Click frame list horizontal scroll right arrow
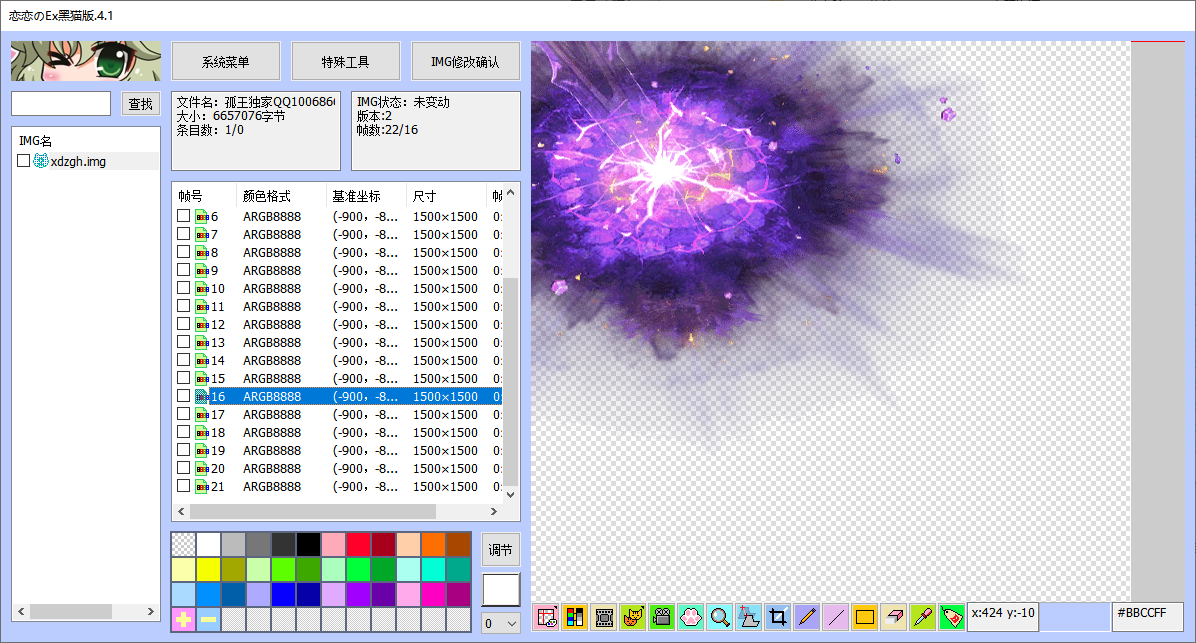 point(494,511)
